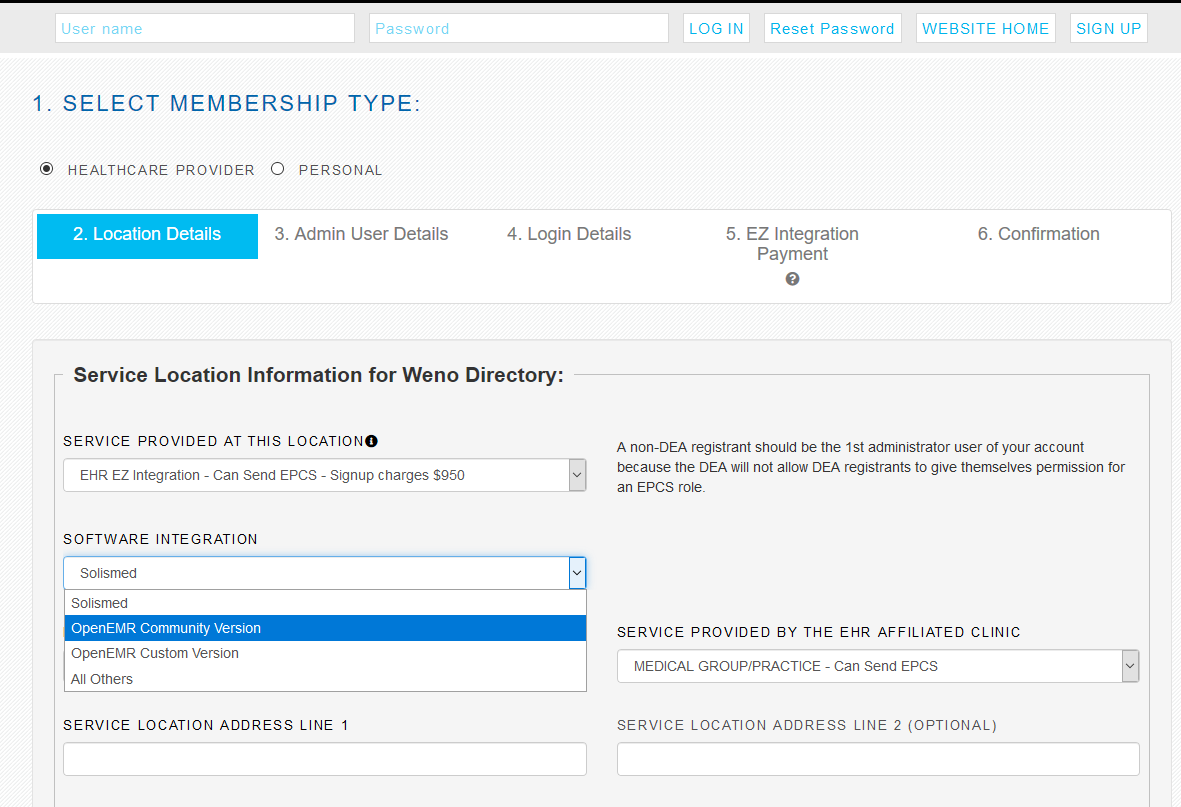Click the Service Location Information for Weno Directory heading
The image size is (1181, 807).
(x=319, y=375)
